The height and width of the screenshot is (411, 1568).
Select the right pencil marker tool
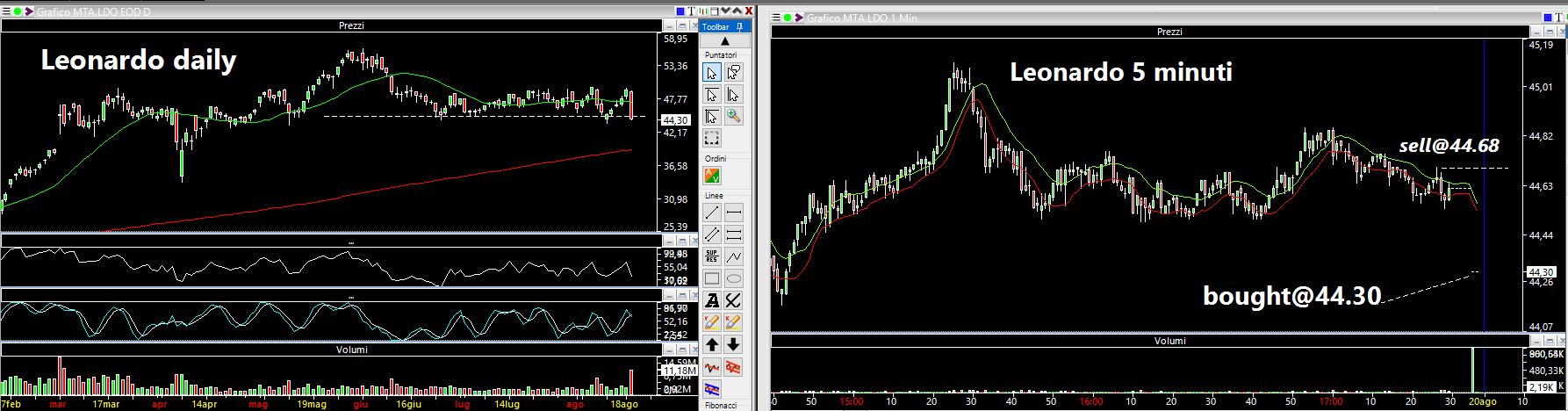pyautogui.click(x=734, y=323)
